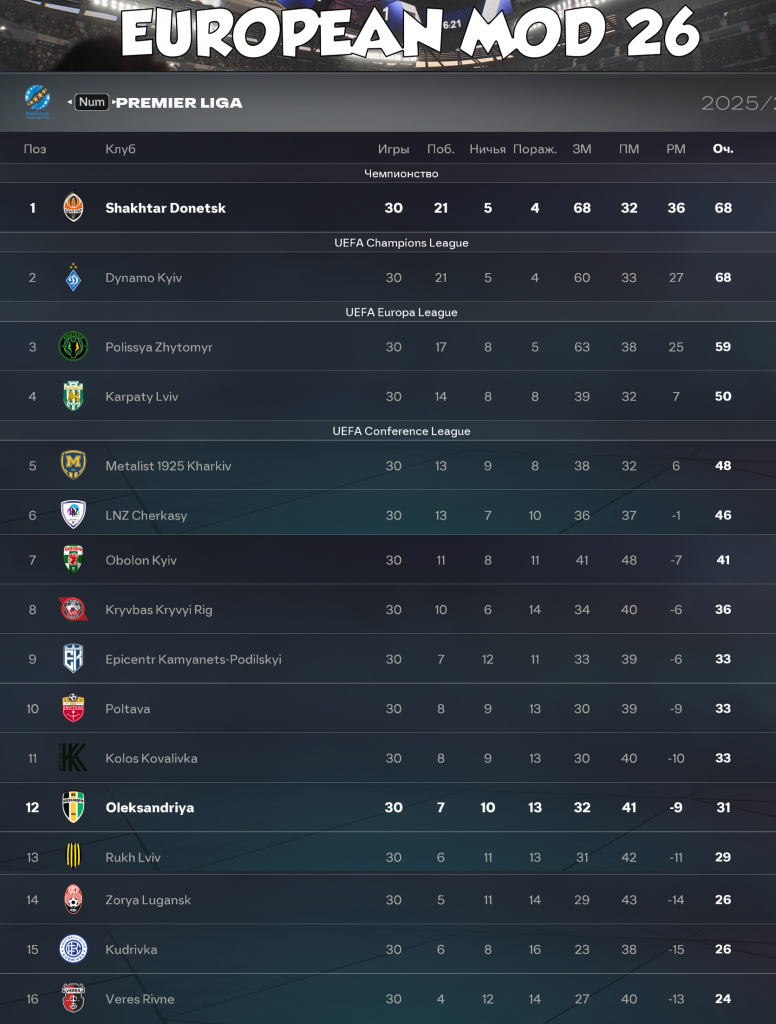Sort the table by the Оч. column
The height and width of the screenshot is (1024, 776).
tap(722, 148)
